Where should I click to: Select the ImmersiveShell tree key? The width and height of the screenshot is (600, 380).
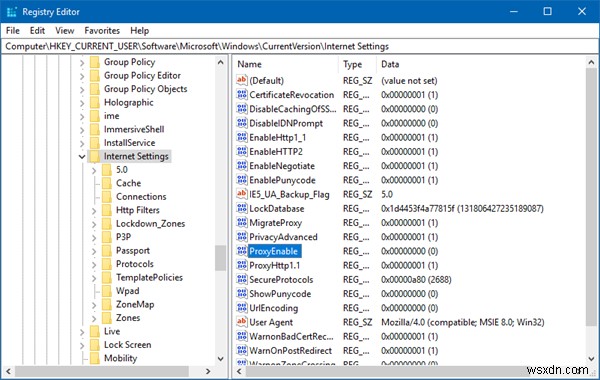click(x=134, y=129)
